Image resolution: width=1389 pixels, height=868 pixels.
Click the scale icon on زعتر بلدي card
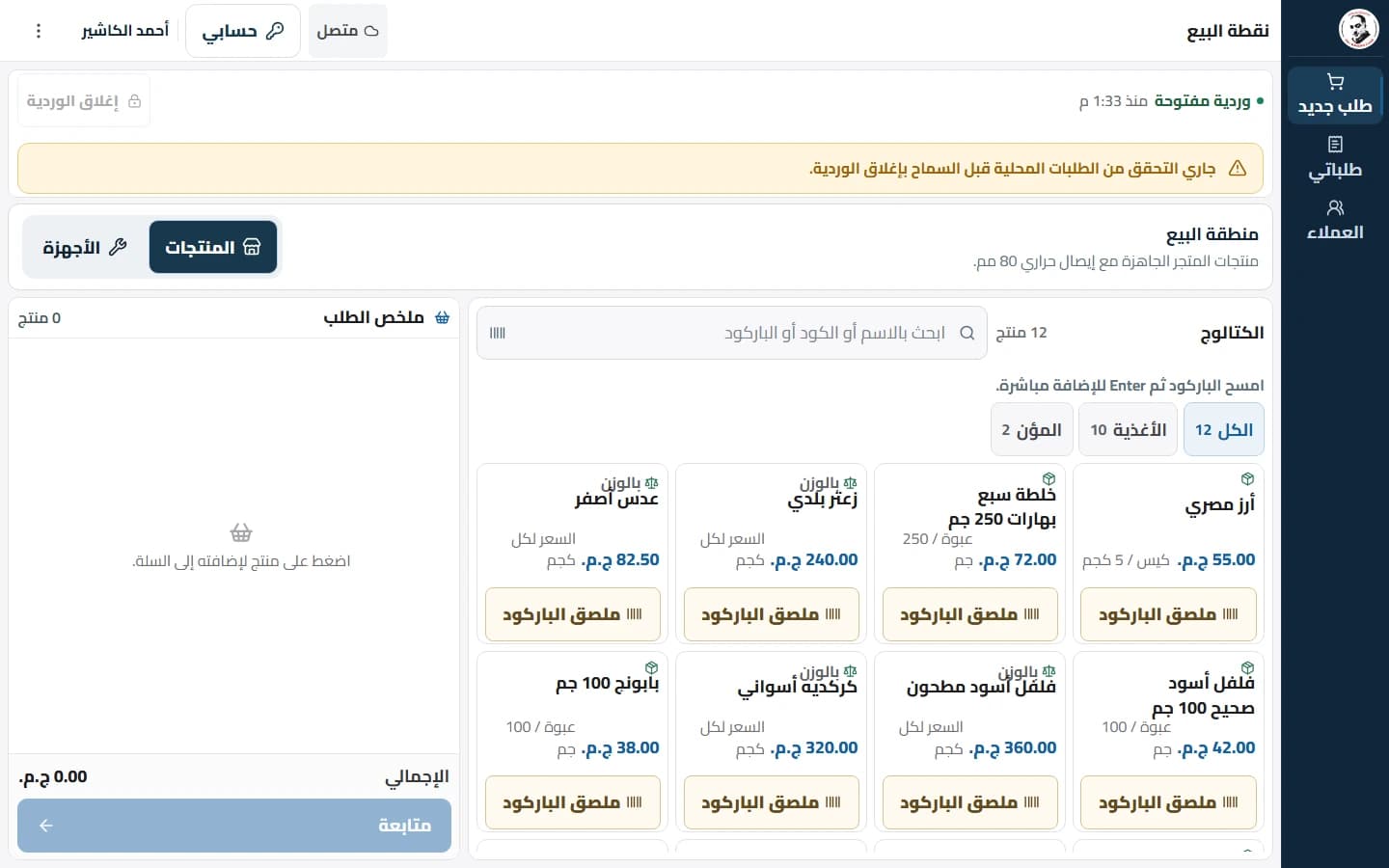(x=850, y=482)
